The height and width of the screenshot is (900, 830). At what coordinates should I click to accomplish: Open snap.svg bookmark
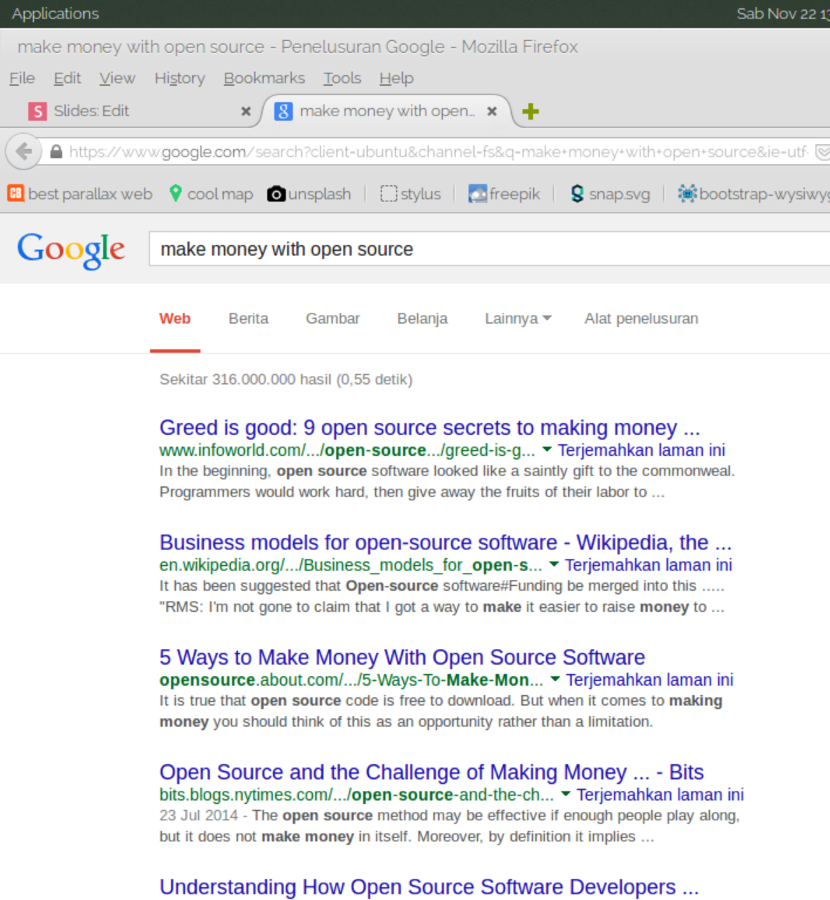click(x=610, y=194)
